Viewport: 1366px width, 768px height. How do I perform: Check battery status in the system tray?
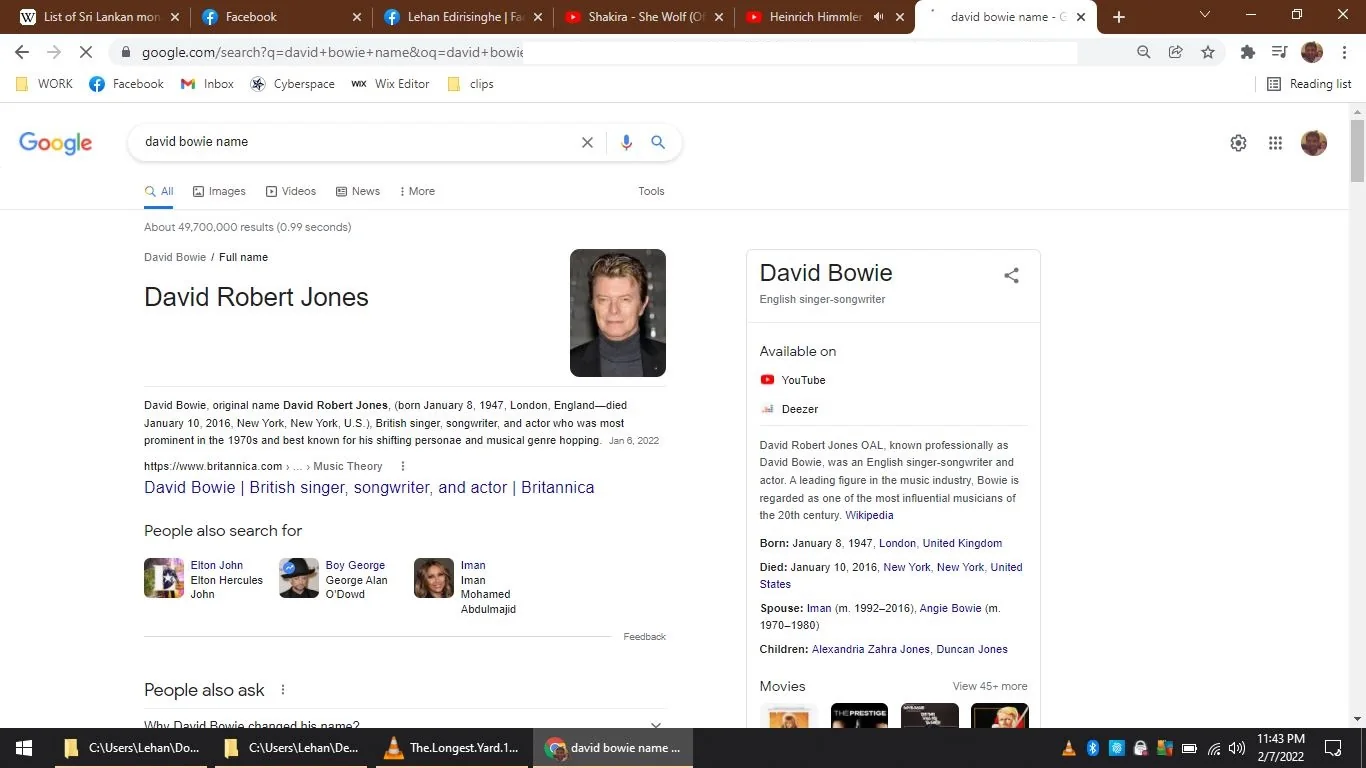coord(1189,748)
